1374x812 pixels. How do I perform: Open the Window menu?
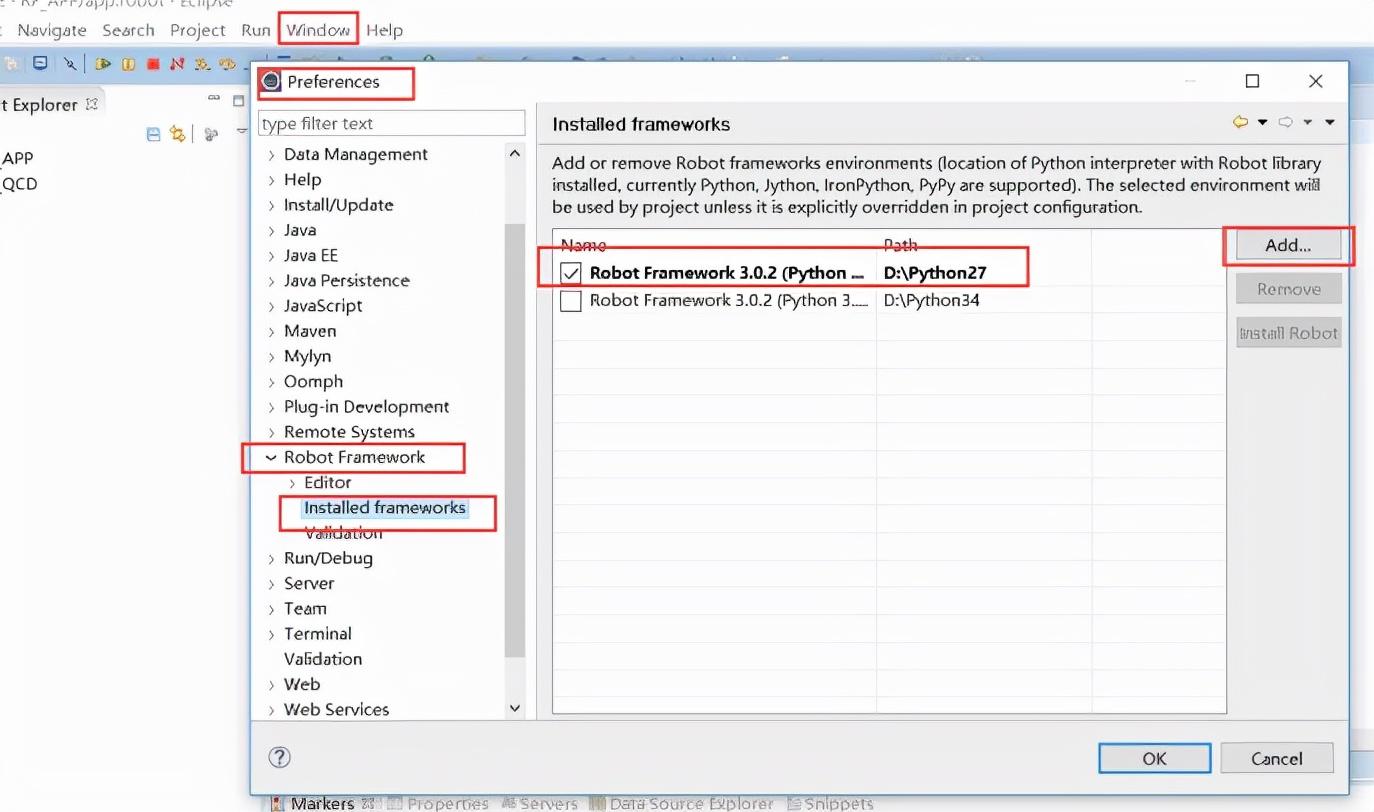pyautogui.click(x=318, y=30)
